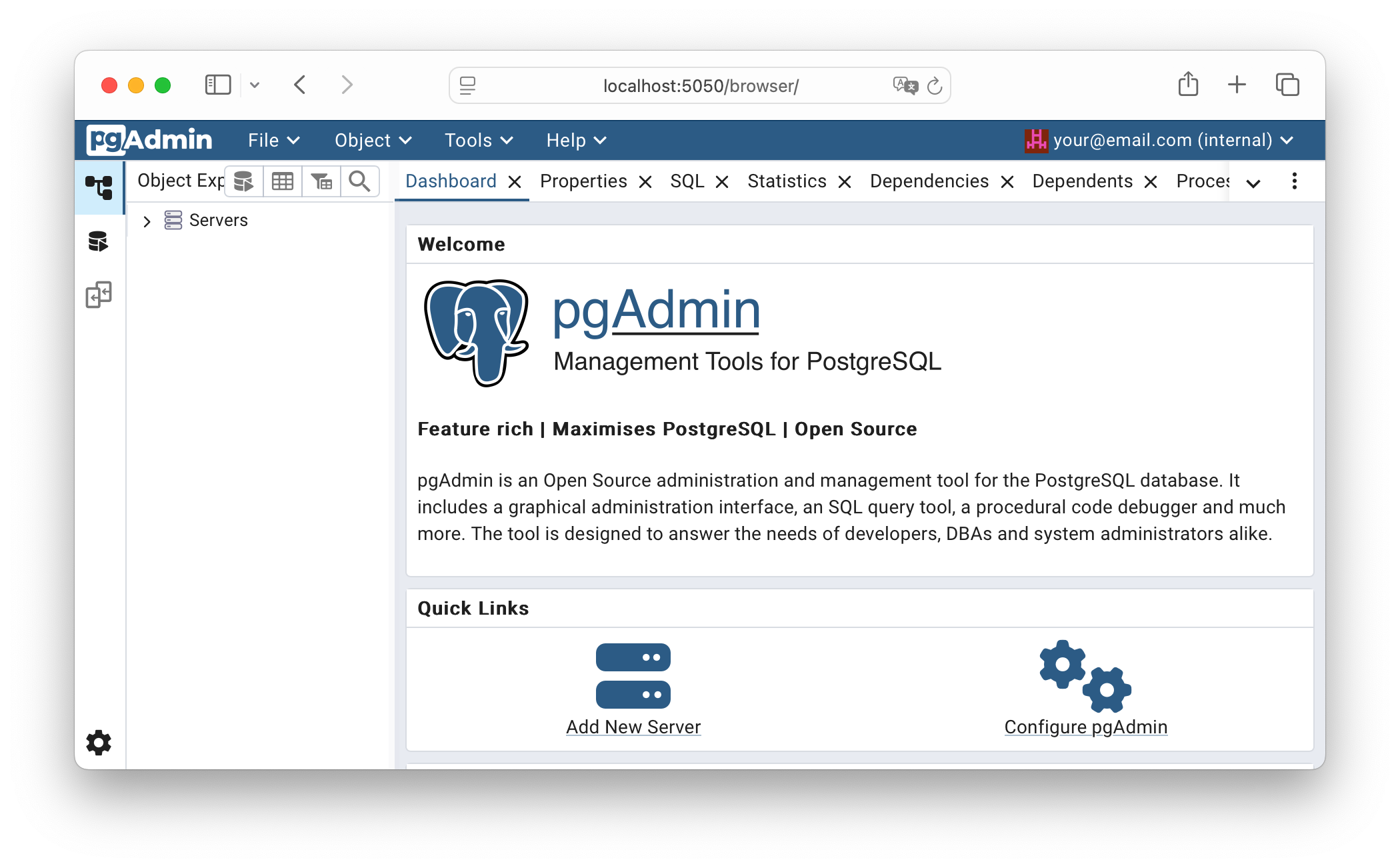Image resolution: width=1400 pixels, height=868 pixels.
Task: Open the Tools menu
Action: coord(478,140)
